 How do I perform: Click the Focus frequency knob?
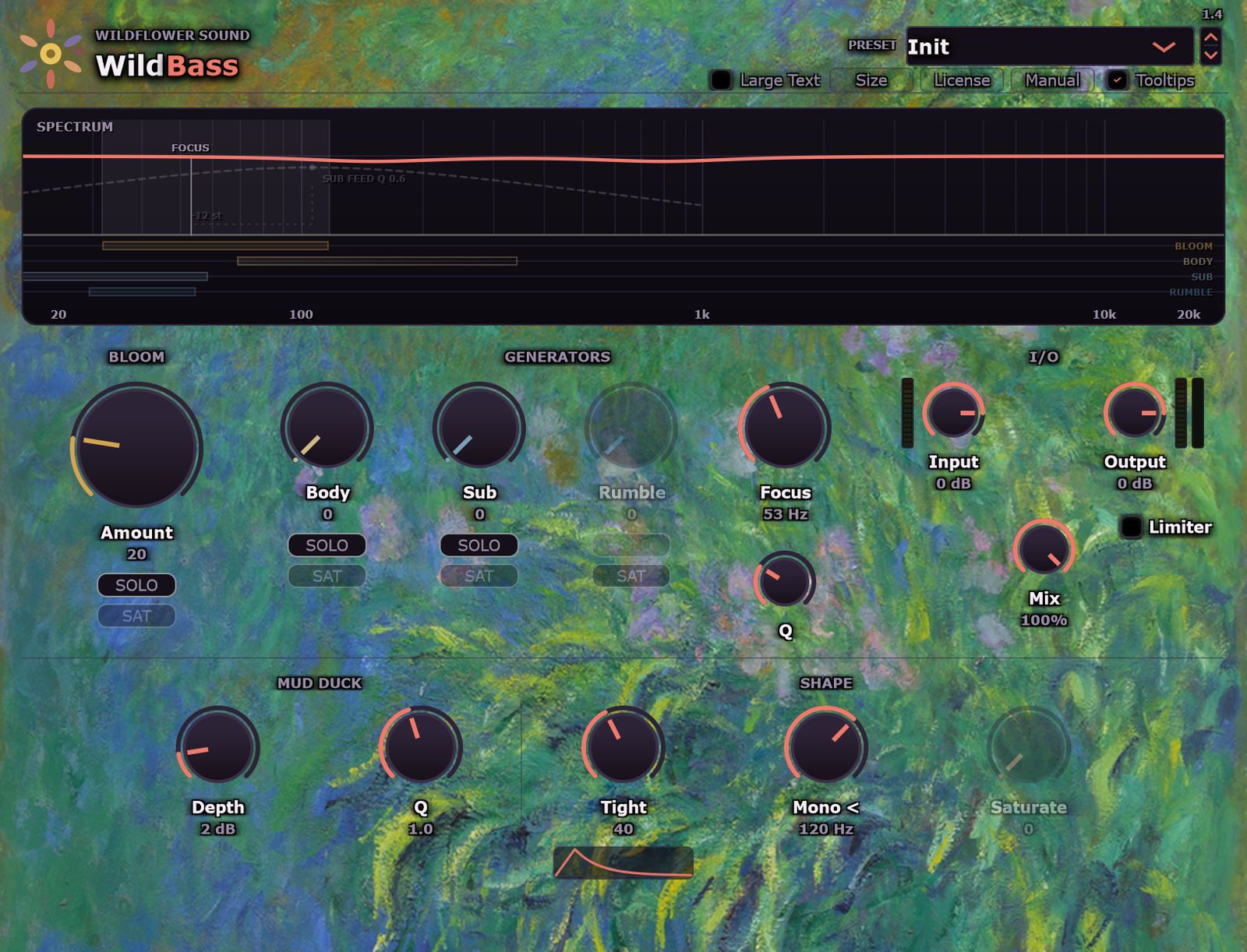pos(785,428)
